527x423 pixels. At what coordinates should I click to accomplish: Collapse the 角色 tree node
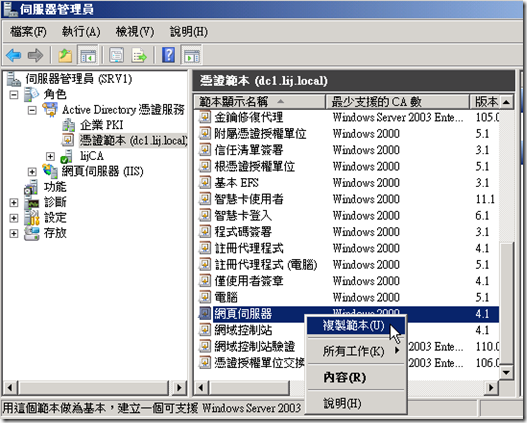[x=14, y=95]
